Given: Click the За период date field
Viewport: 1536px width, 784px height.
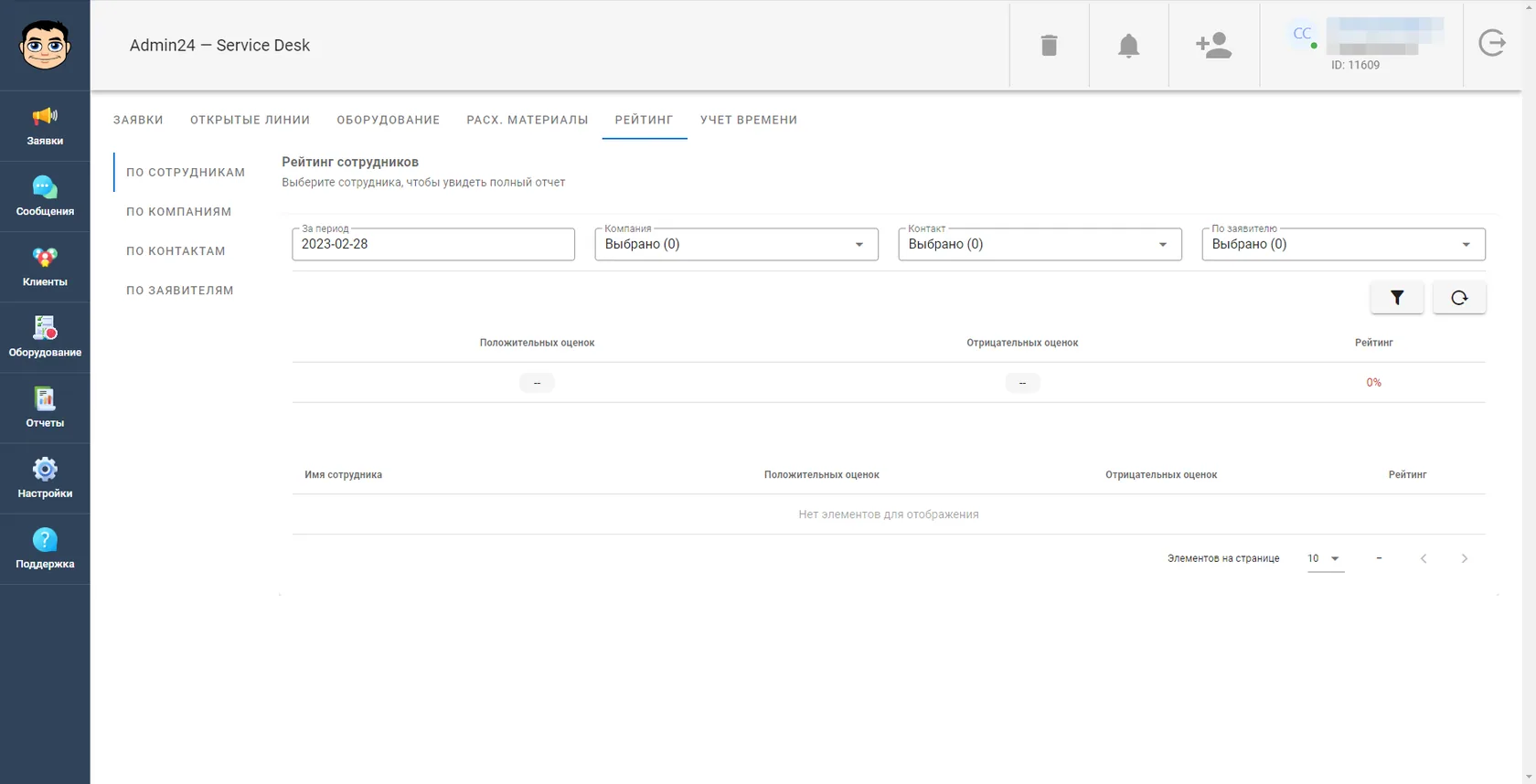Looking at the screenshot, I should point(433,244).
